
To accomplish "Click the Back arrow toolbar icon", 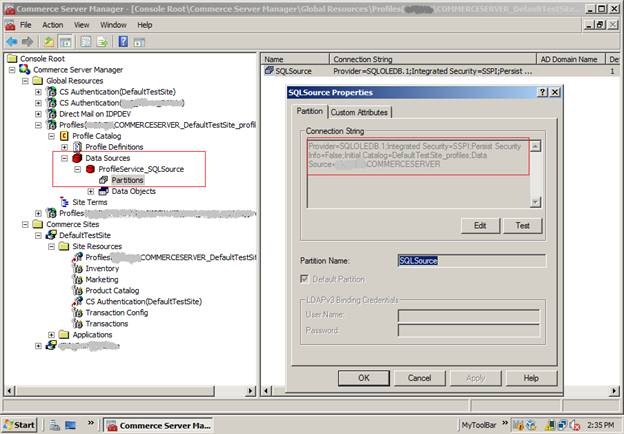I will coord(11,41).
